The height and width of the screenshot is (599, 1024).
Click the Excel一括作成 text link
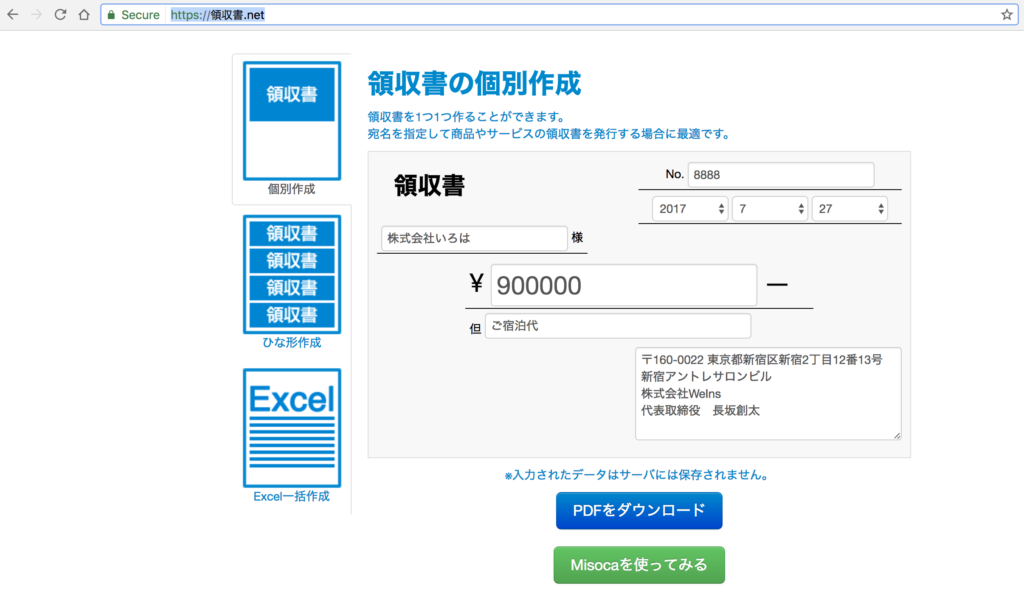[291, 496]
